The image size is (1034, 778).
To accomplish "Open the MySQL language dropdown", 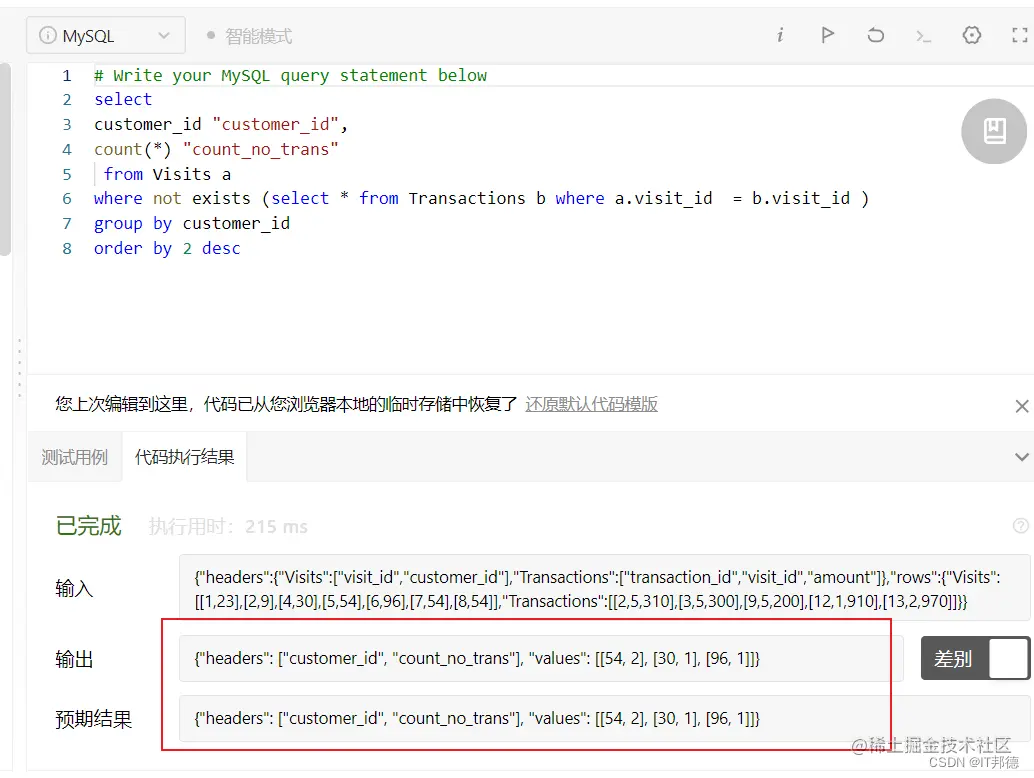I will [106, 36].
